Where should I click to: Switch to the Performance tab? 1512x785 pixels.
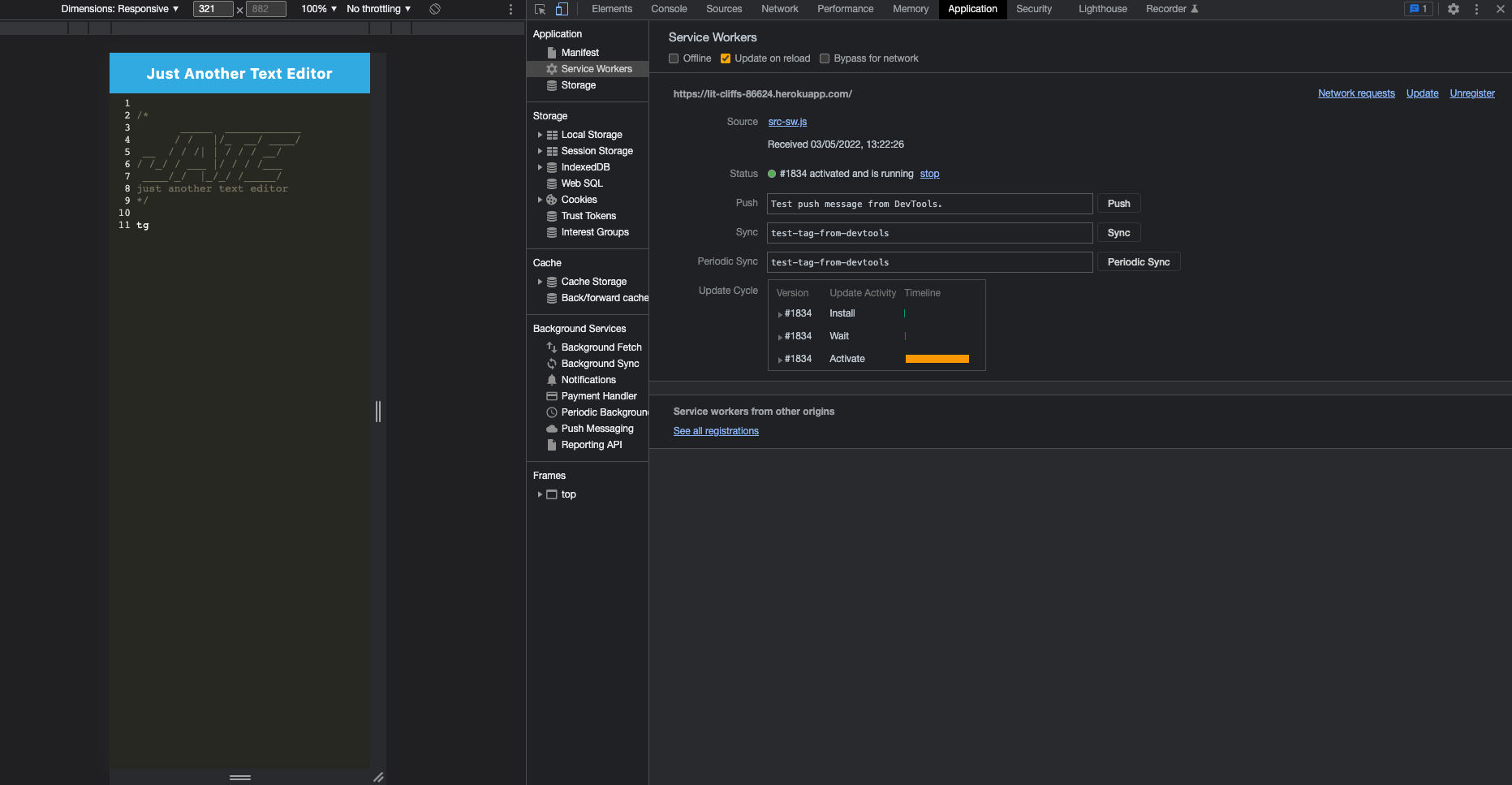pos(846,9)
